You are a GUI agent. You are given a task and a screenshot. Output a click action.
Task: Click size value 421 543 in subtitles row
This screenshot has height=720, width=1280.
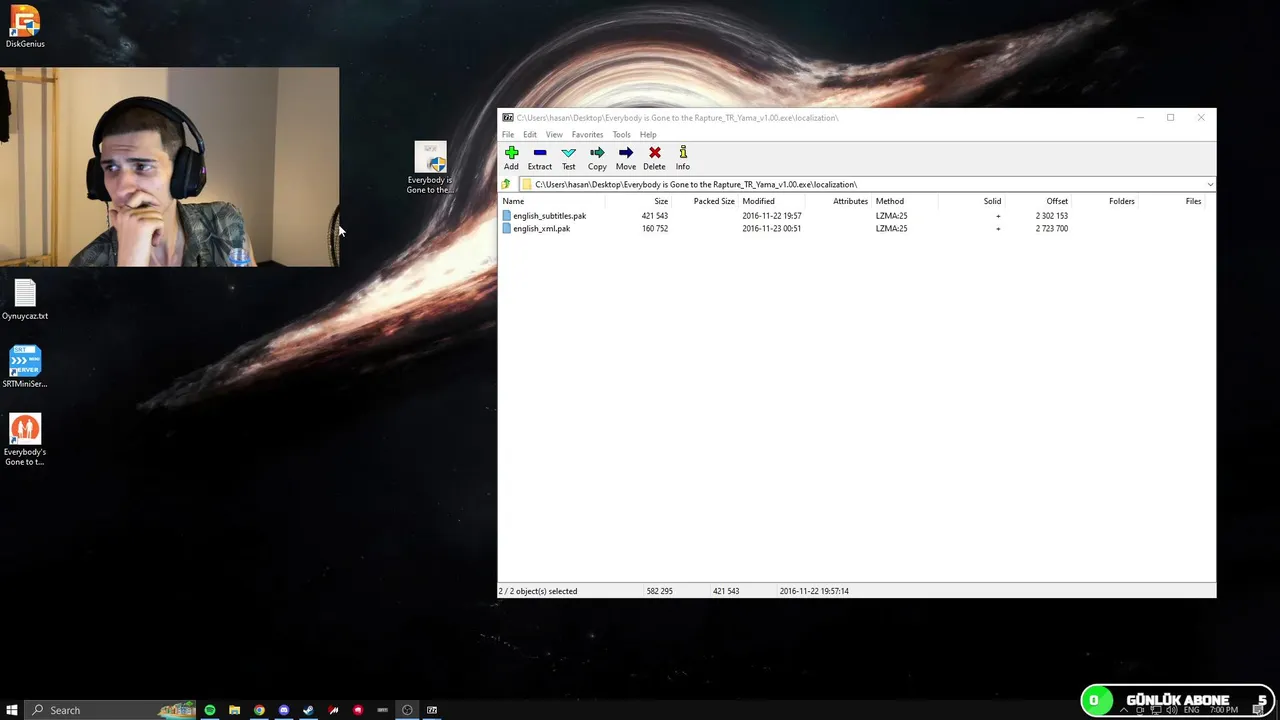point(654,216)
